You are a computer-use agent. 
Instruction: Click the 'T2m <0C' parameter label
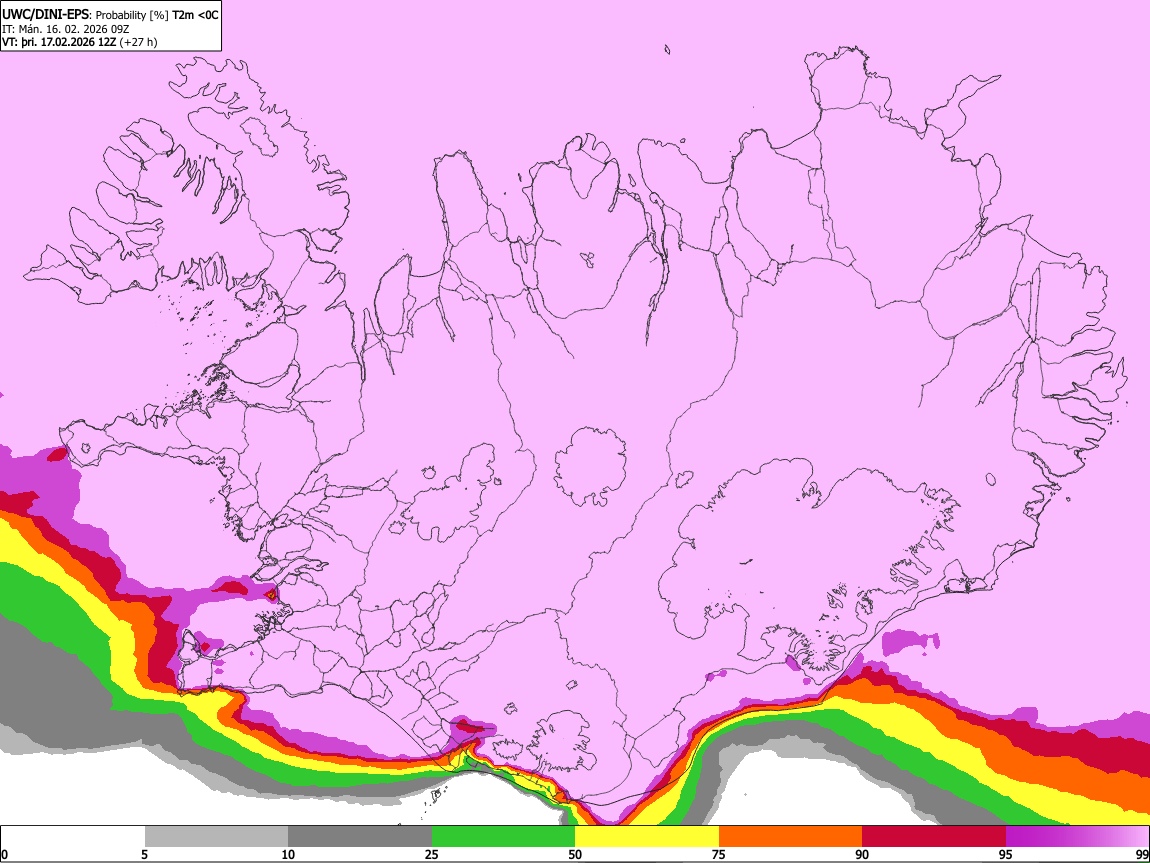click(x=195, y=15)
